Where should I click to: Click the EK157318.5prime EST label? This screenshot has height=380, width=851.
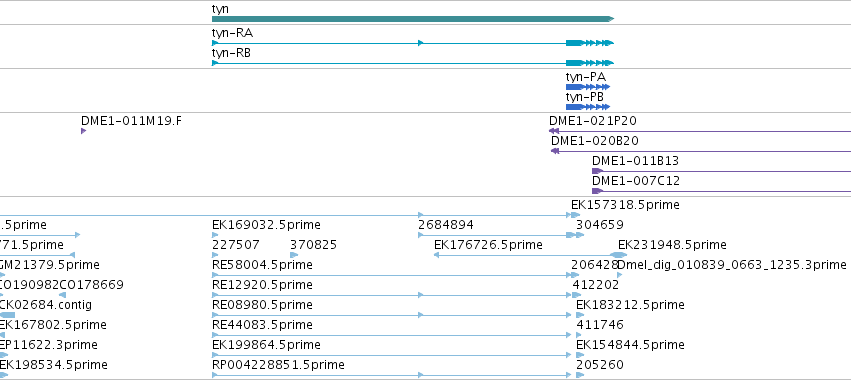[x=625, y=205]
